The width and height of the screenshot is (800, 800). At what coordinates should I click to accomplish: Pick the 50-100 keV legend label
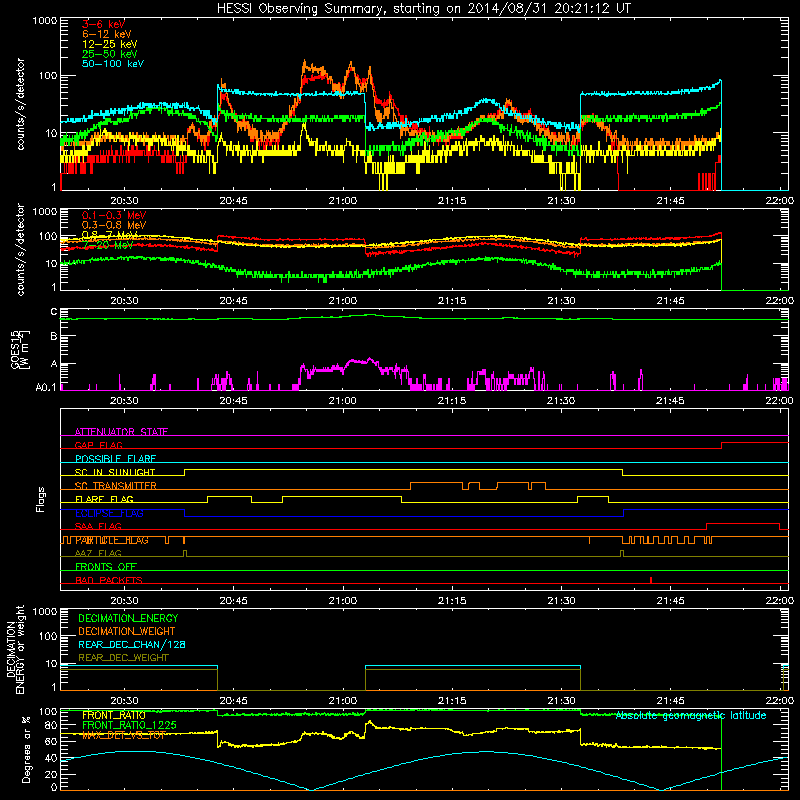coord(113,64)
